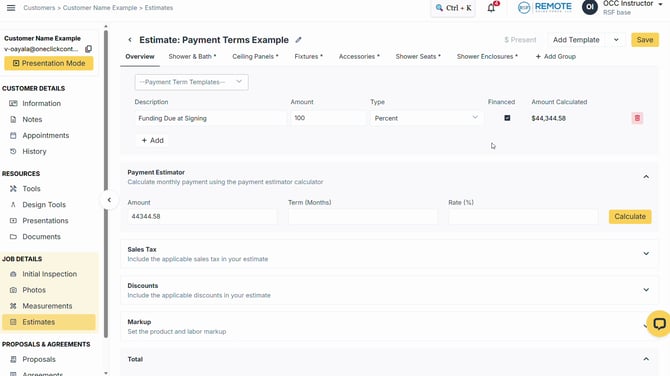
Task: Open the notifications bell
Action: [x=491, y=8]
